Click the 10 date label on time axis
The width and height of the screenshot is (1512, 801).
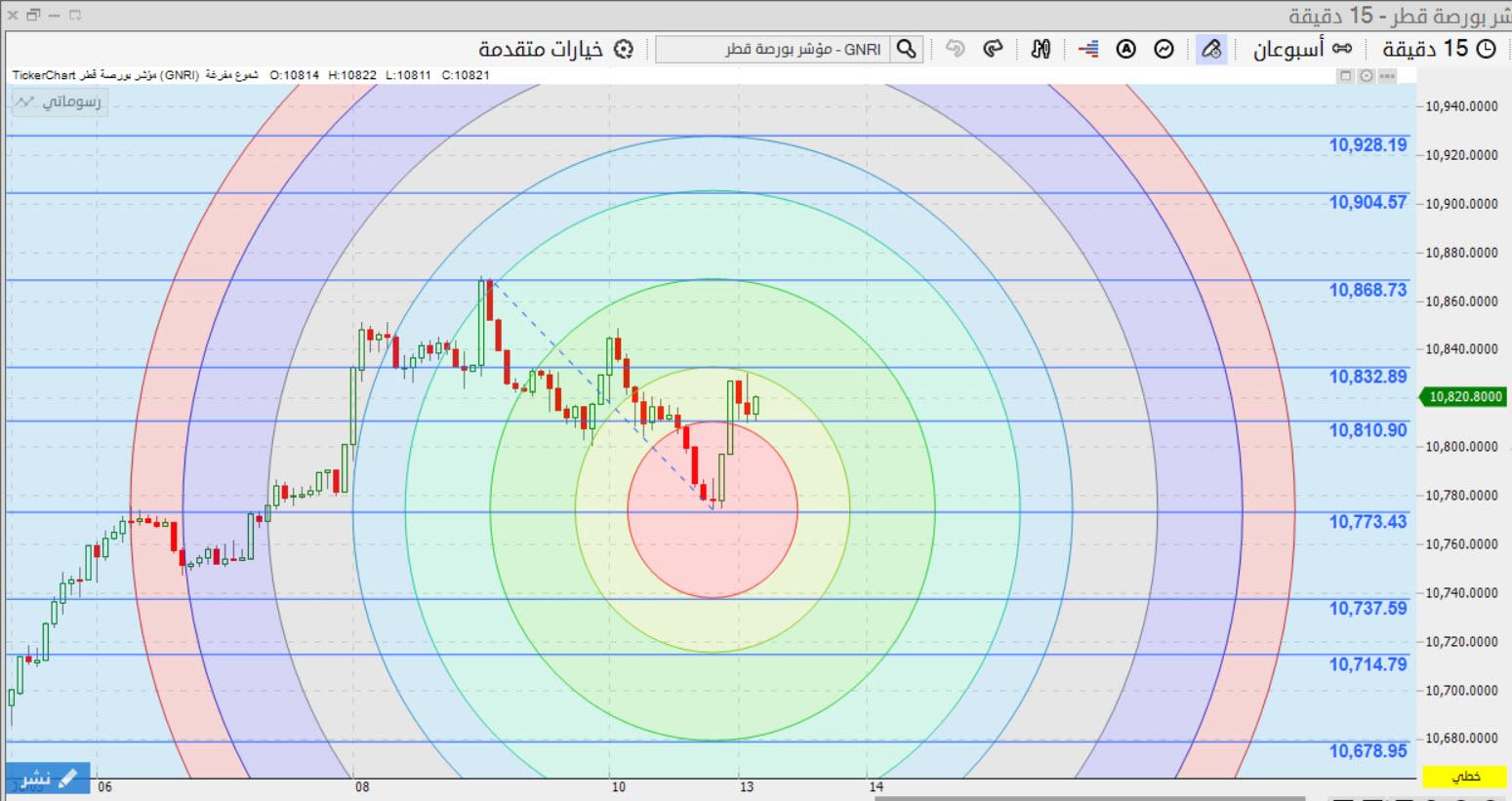618,787
